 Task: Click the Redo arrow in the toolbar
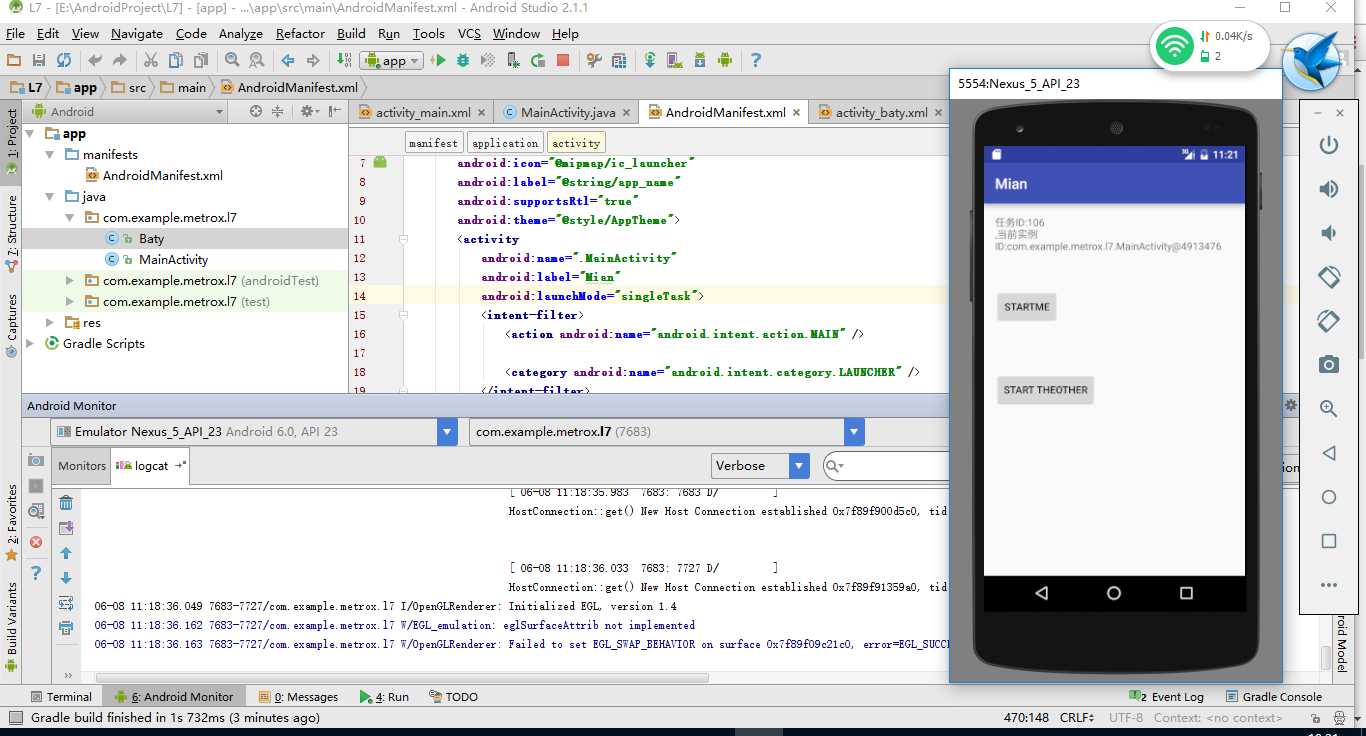point(120,61)
